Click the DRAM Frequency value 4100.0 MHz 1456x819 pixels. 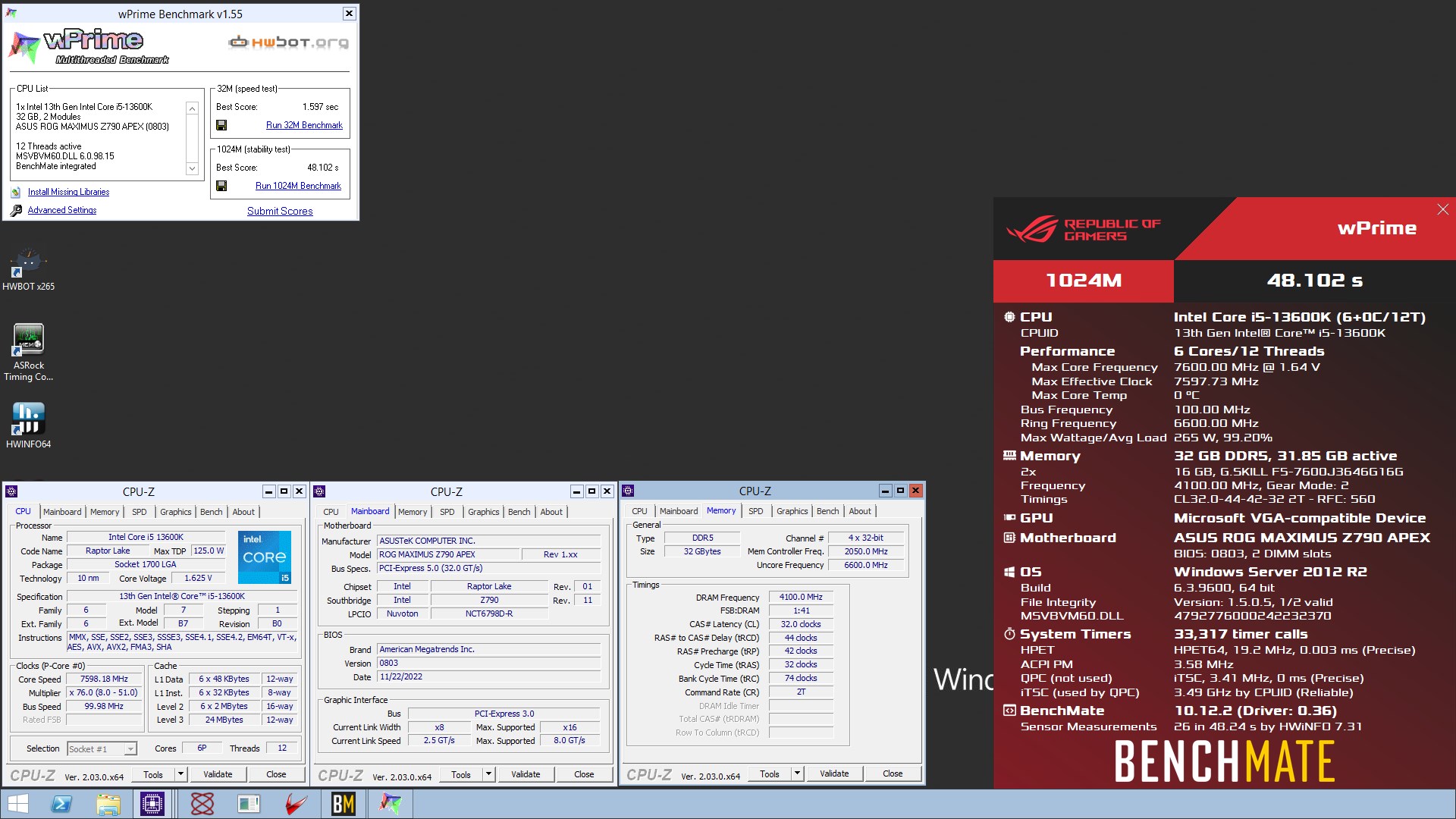(x=801, y=597)
